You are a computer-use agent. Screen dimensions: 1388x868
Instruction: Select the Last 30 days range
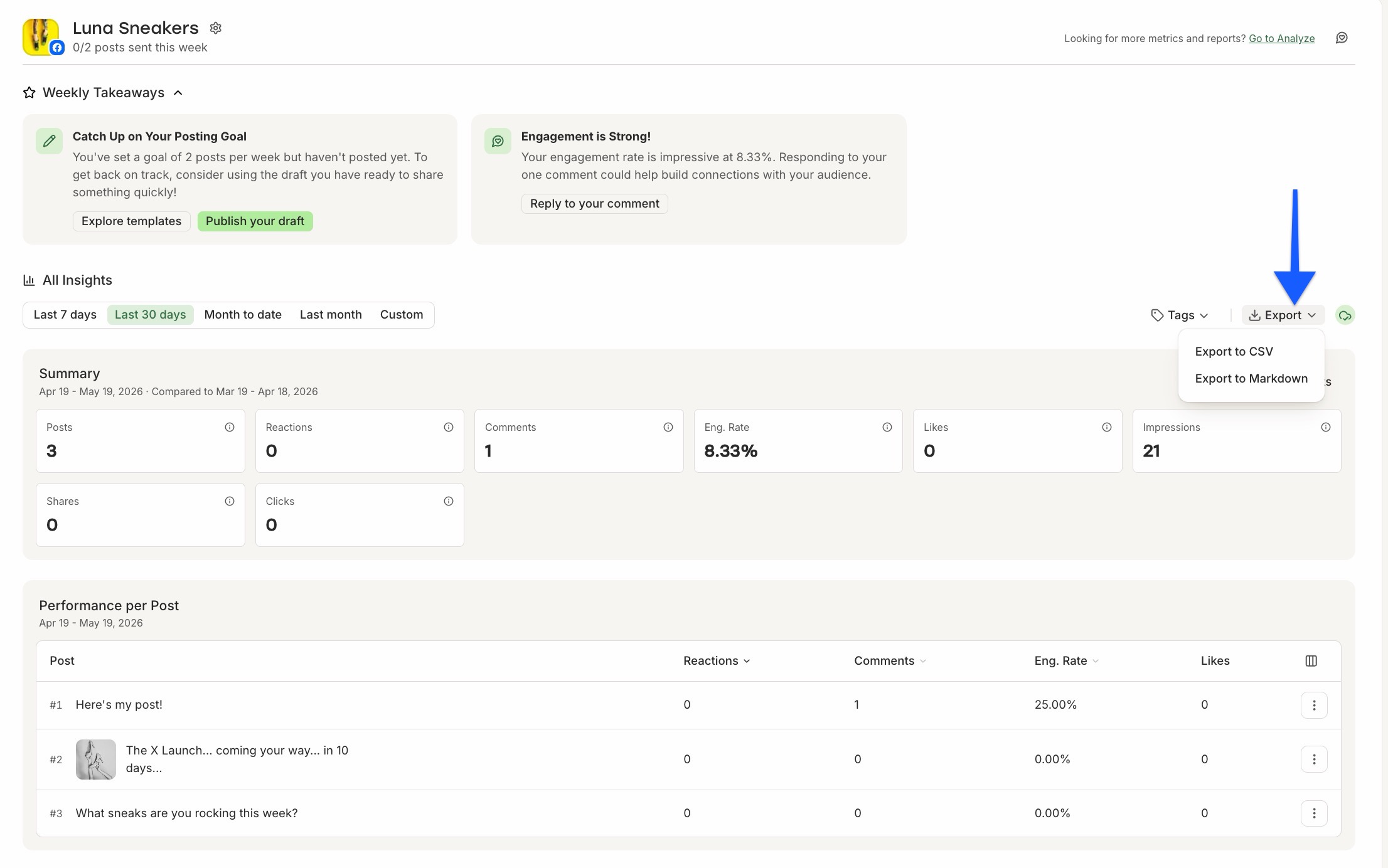tap(151, 315)
